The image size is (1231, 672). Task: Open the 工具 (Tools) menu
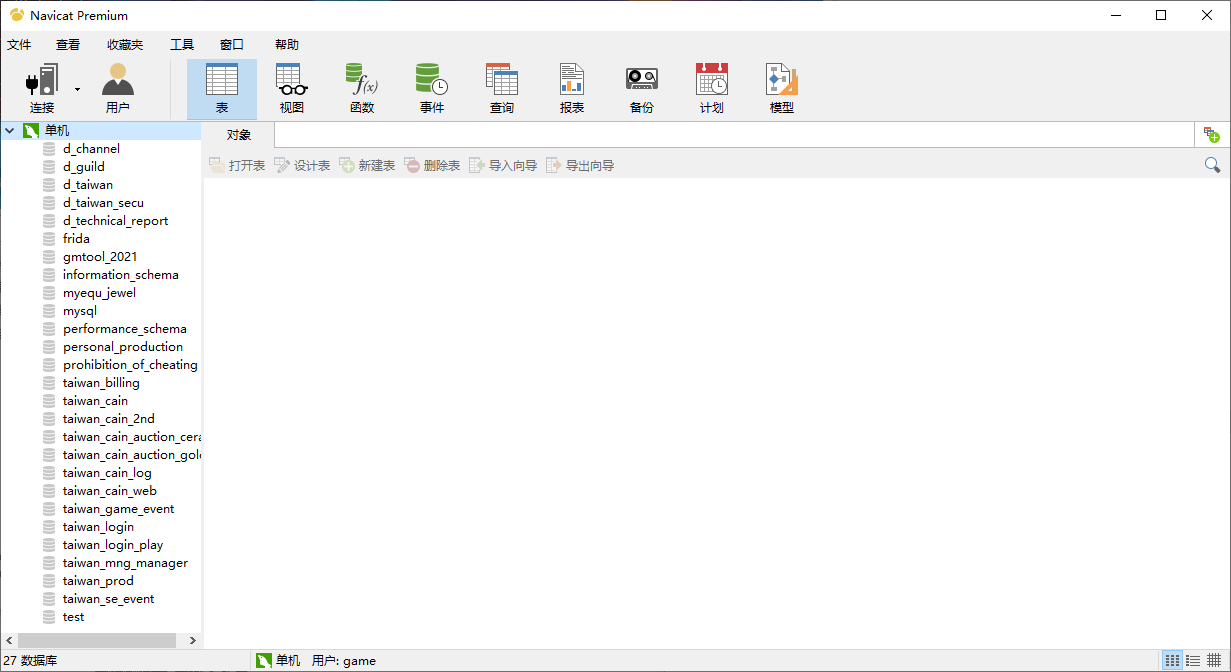coord(182,45)
